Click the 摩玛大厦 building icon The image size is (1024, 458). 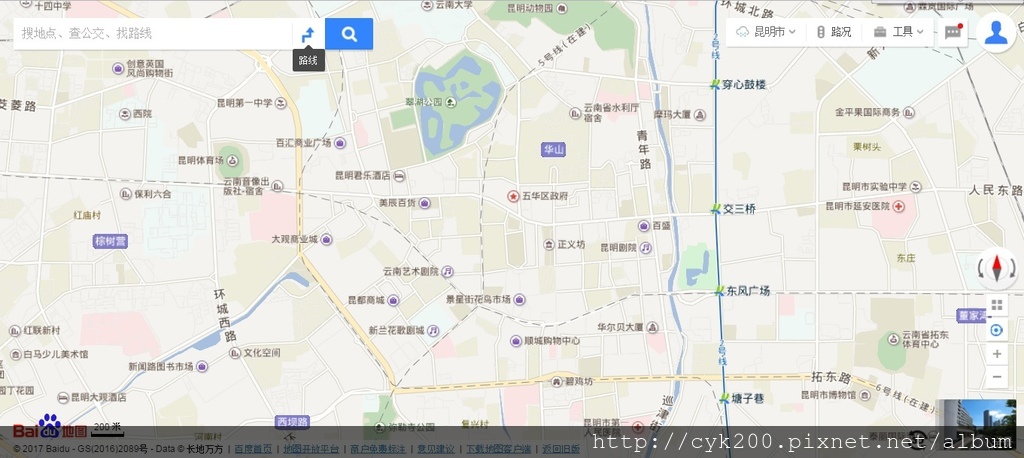coord(699,115)
